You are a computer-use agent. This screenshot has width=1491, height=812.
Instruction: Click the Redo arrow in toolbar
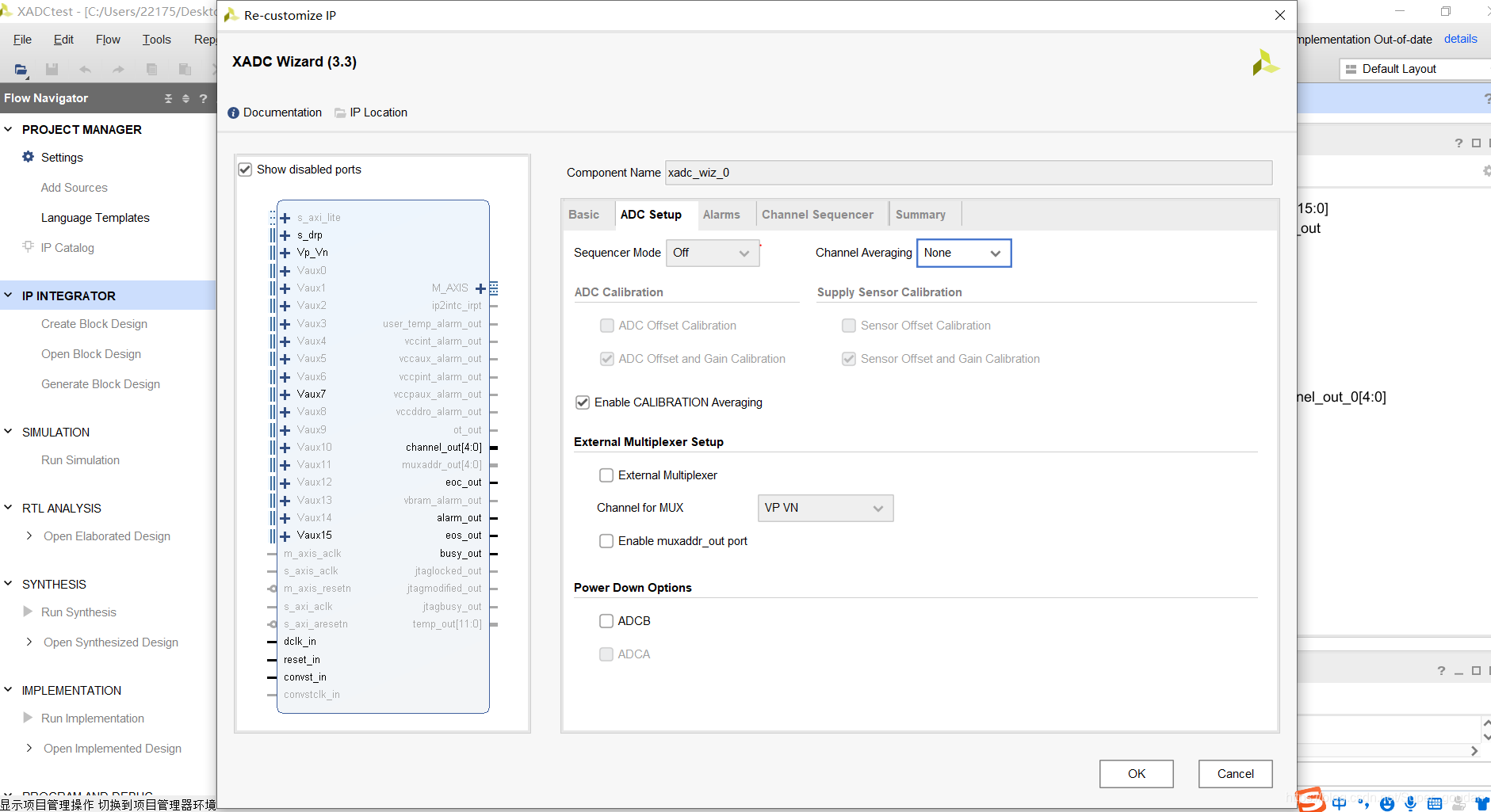(118, 70)
